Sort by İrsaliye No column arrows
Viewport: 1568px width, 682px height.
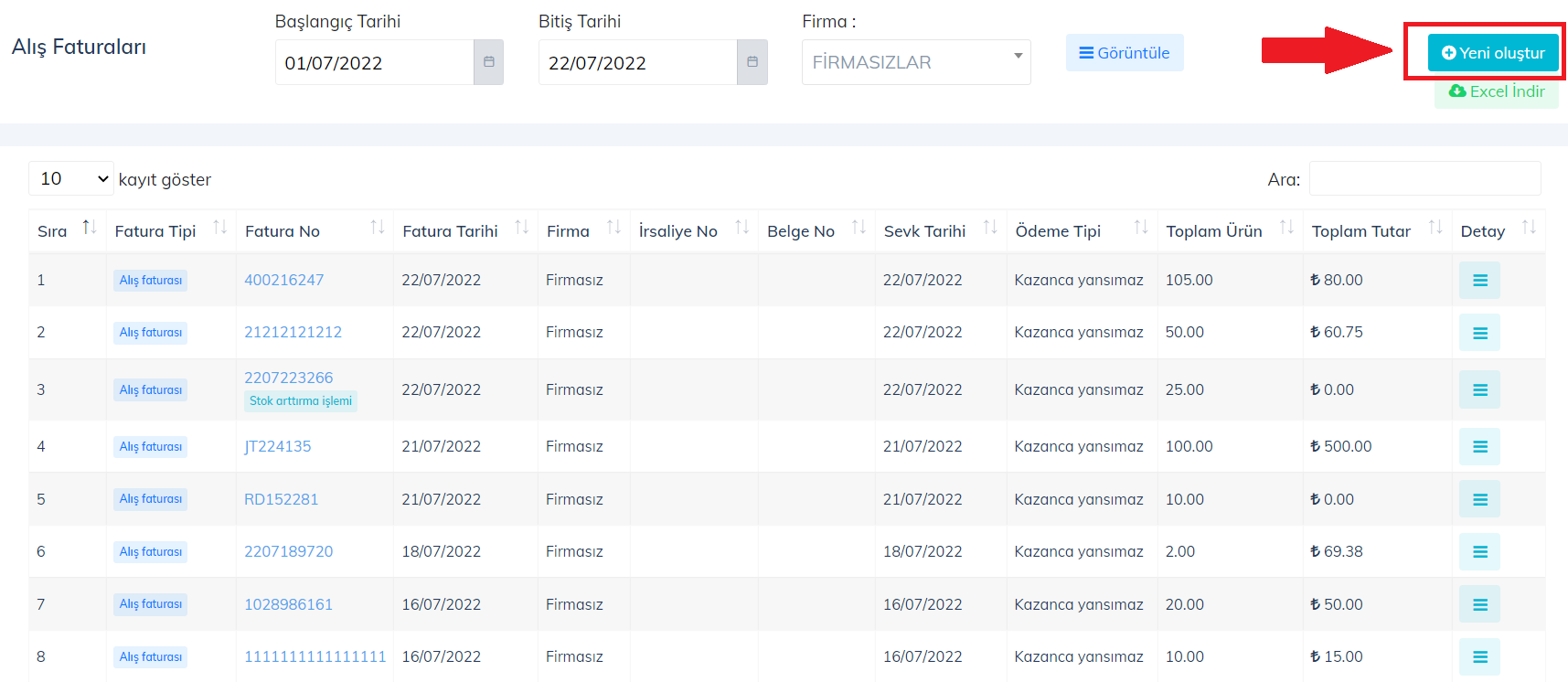741,227
